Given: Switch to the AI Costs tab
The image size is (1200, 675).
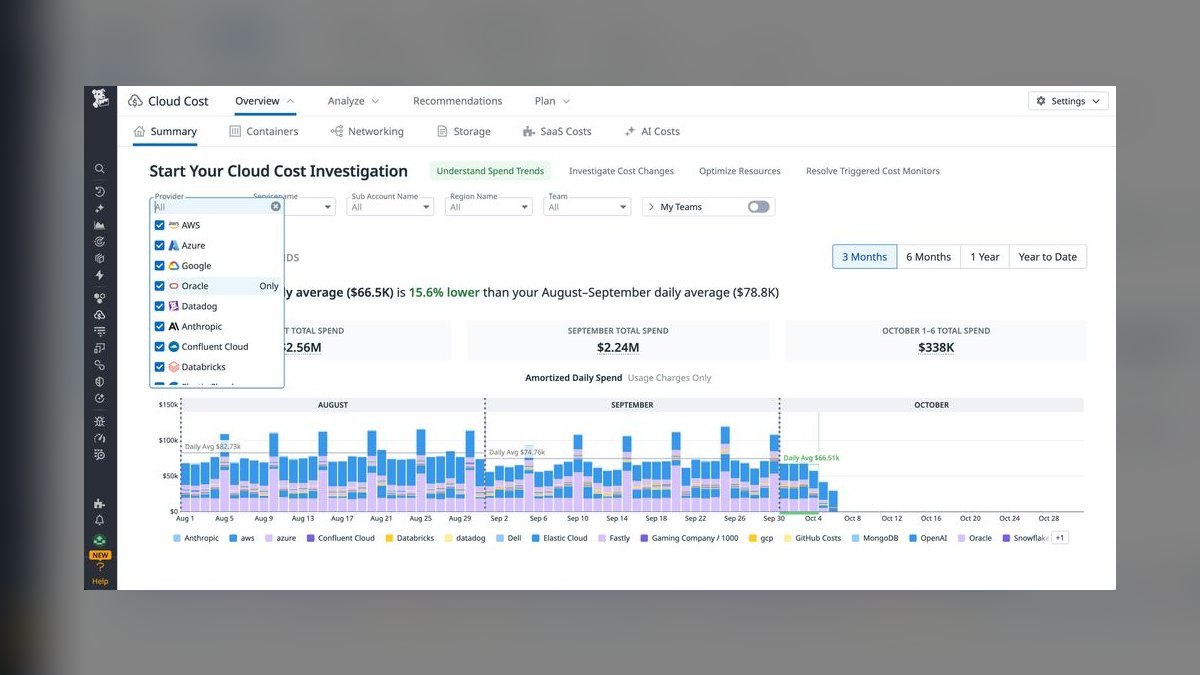Looking at the screenshot, I should pyautogui.click(x=652, y=131).
